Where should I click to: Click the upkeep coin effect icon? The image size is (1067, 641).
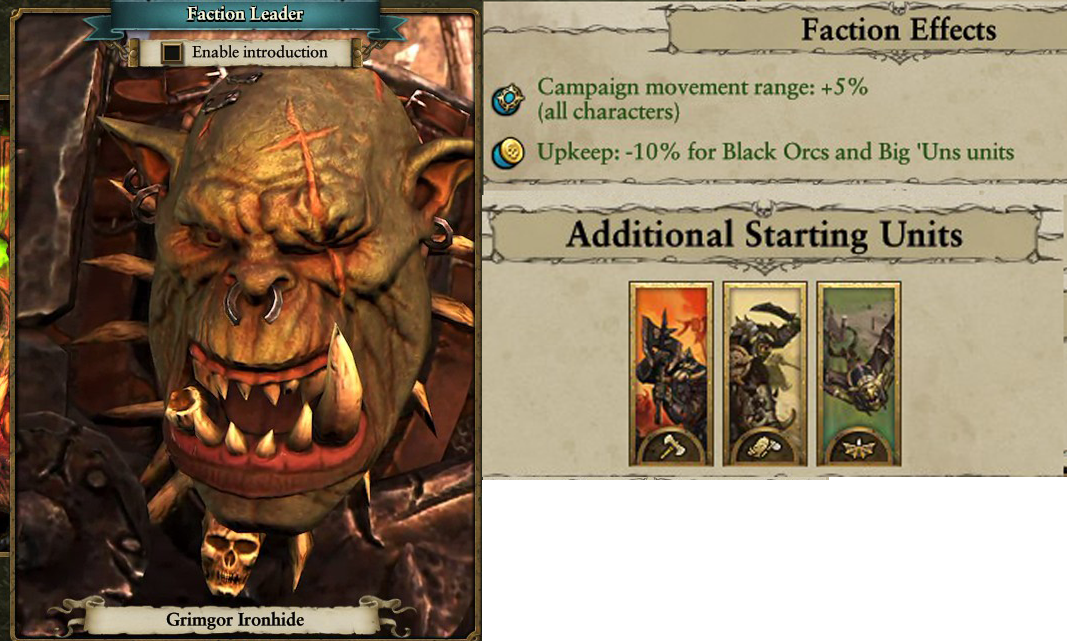(508, 152)
